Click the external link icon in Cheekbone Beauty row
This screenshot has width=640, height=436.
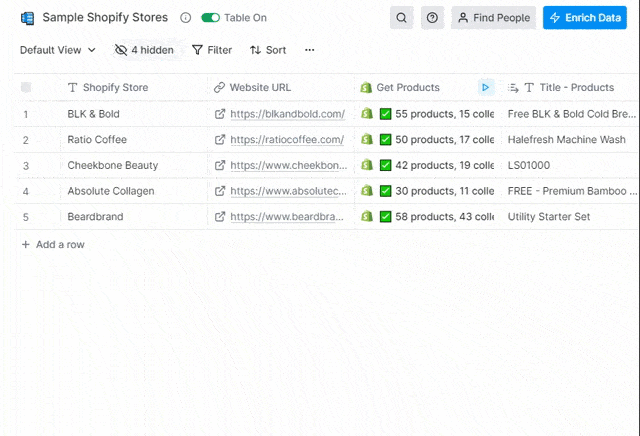[220, 165]
